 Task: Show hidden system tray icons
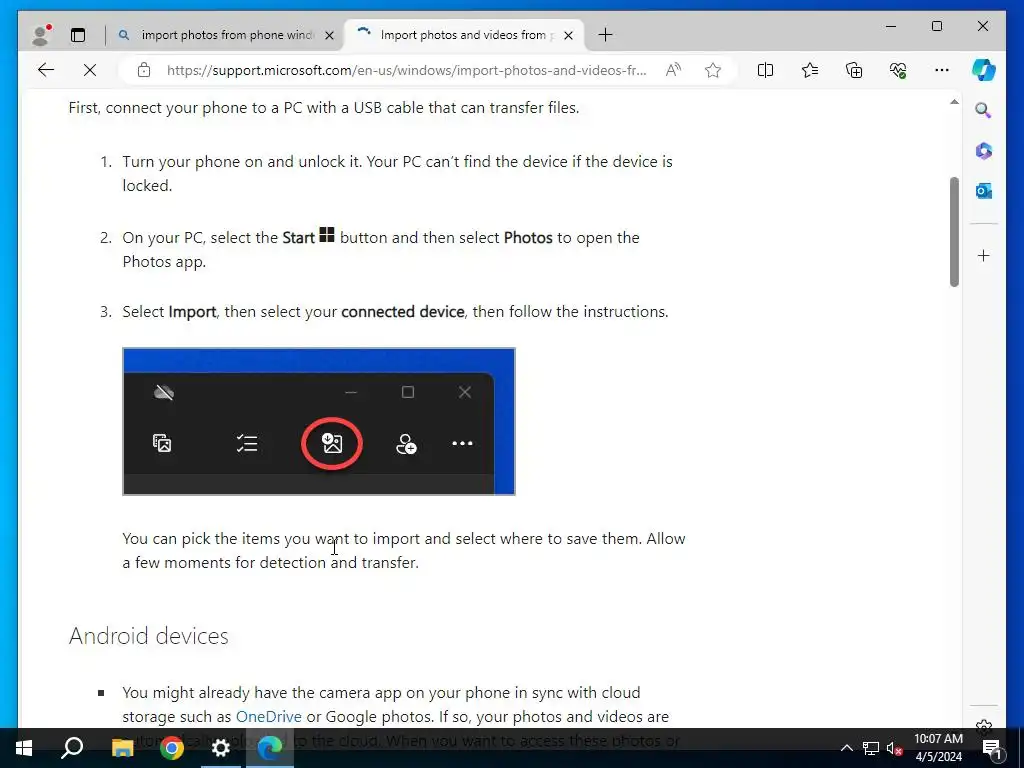[x=846, y=748]
